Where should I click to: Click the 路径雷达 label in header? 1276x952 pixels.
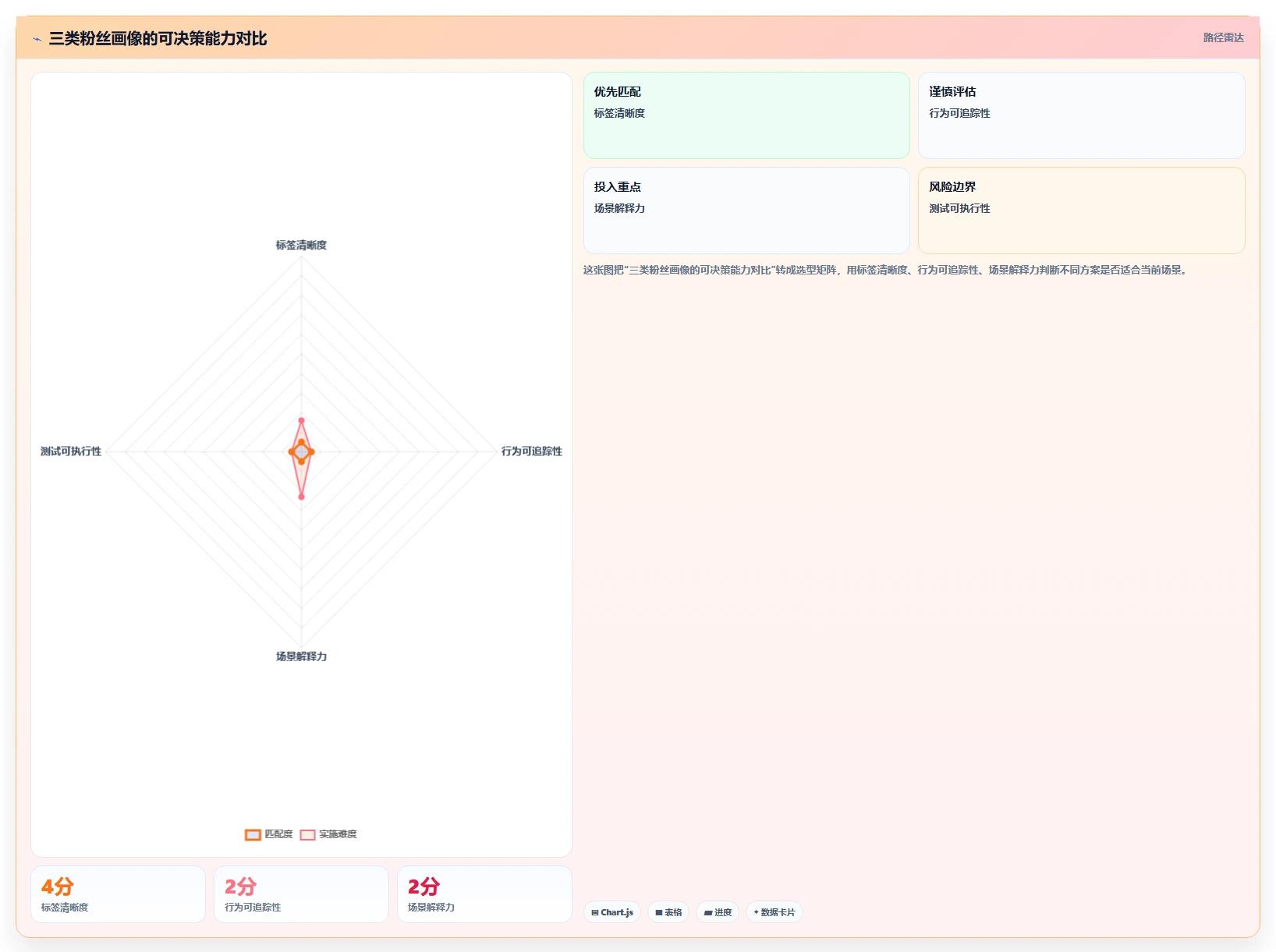coord(1223,37)
